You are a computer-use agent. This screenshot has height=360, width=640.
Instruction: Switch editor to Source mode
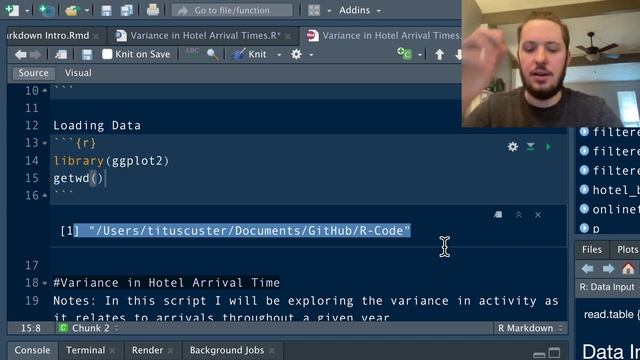pos(33,73)
